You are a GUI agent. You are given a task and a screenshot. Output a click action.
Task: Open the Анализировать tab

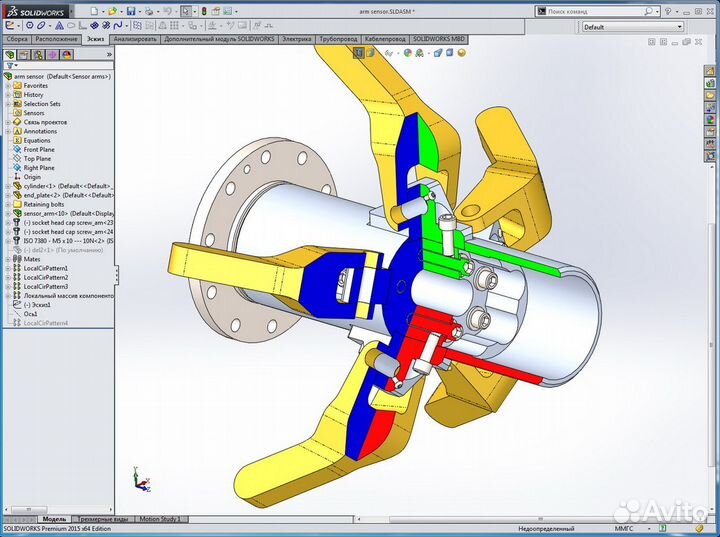(135, 39)
